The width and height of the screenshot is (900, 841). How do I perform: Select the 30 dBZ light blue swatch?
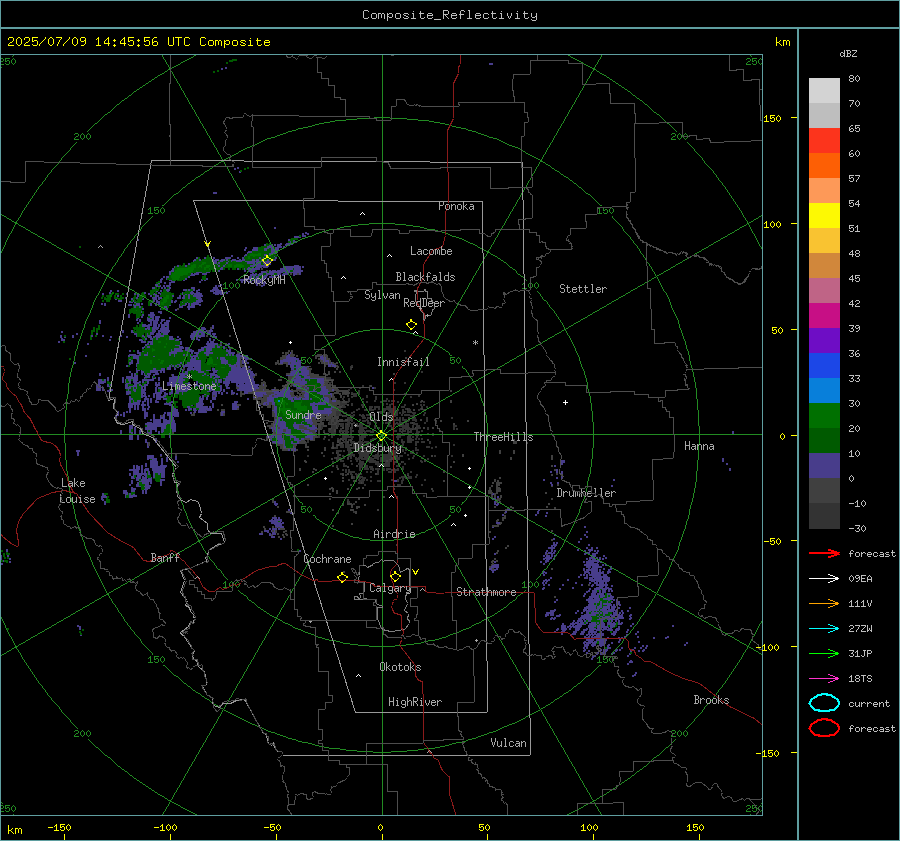(x=824, y=390)
